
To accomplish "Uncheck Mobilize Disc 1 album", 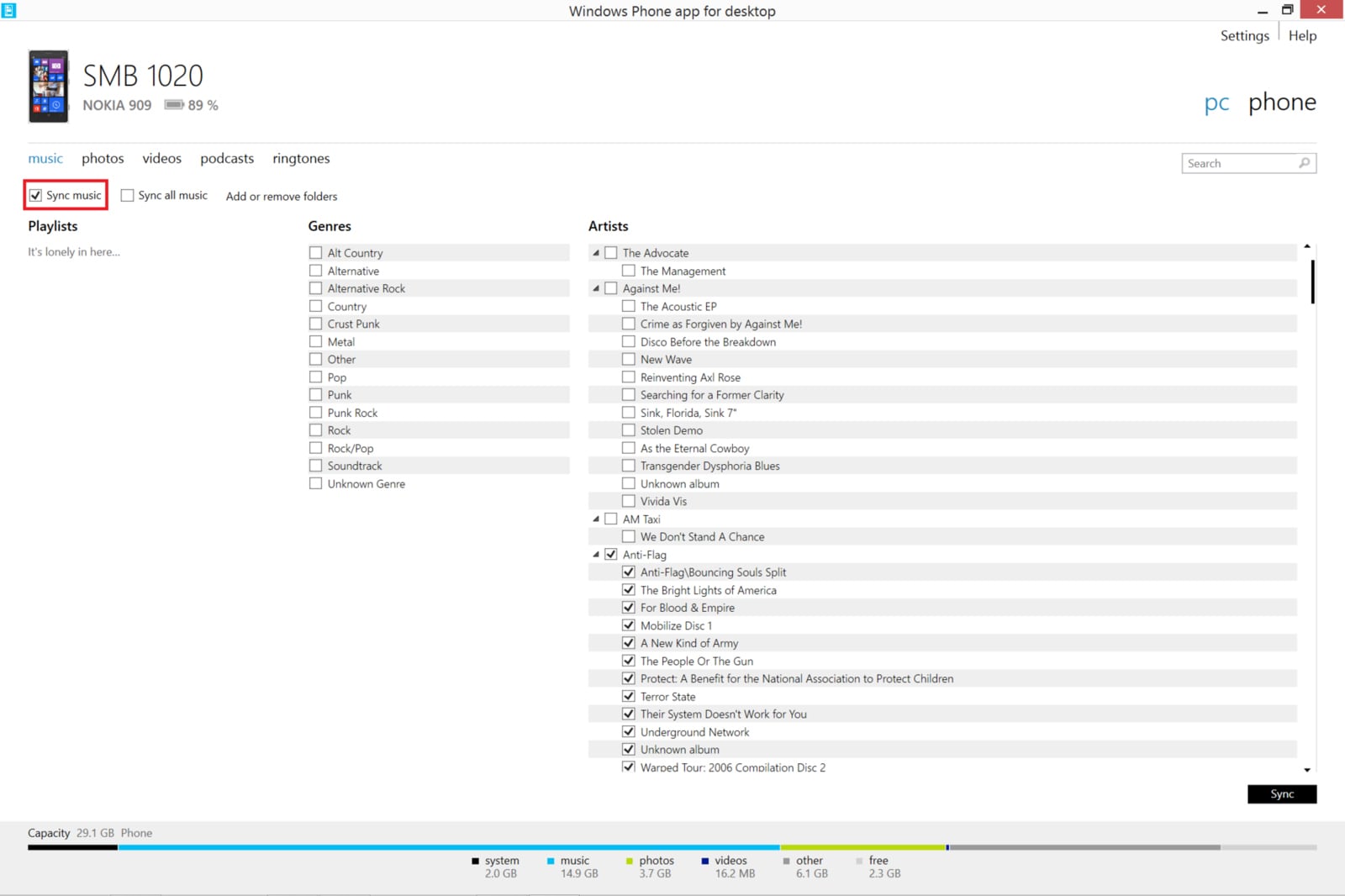I will (629, 625).
